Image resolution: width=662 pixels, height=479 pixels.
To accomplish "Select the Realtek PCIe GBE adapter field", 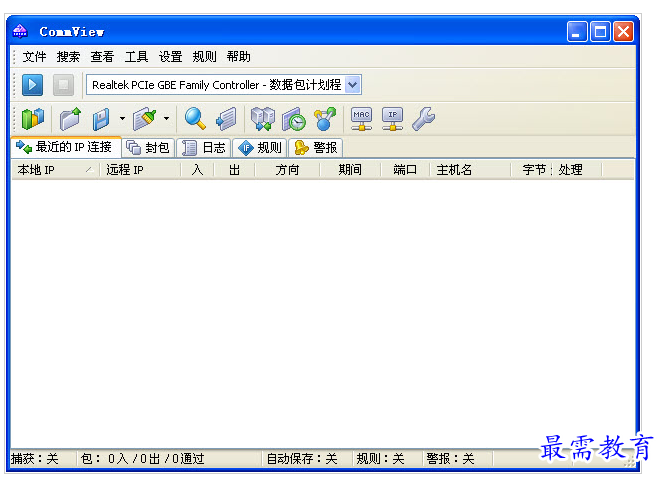I will tap(224, 85).
